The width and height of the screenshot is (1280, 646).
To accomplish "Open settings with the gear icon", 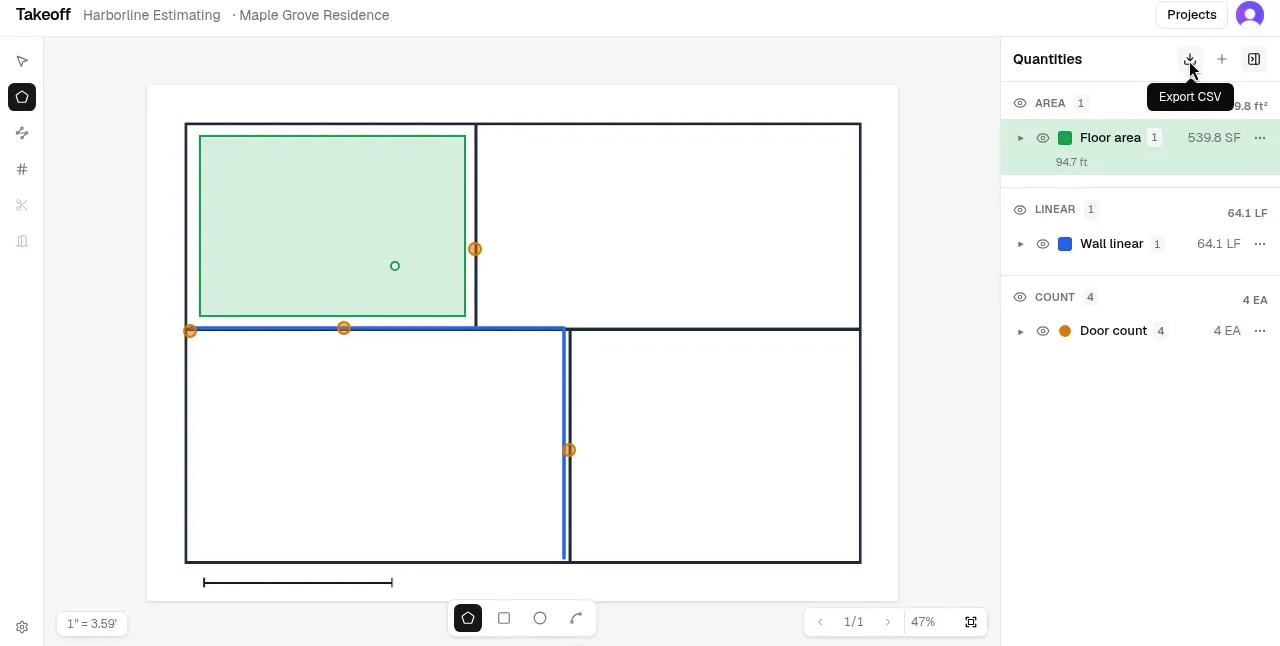I will click(22, 627).
